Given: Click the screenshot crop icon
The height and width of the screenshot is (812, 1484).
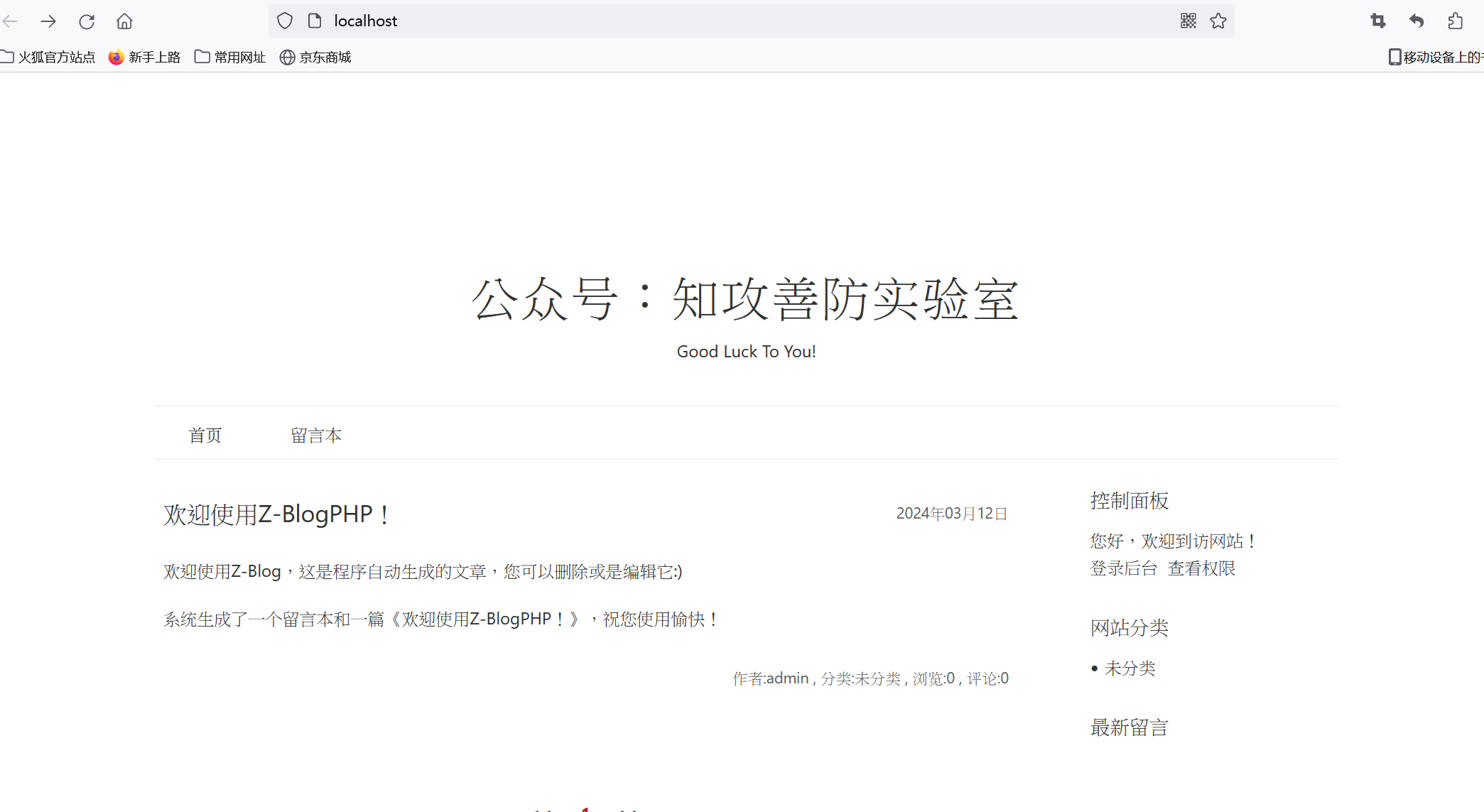Looking at the screenshot, I should click(x=1378, y=21).
